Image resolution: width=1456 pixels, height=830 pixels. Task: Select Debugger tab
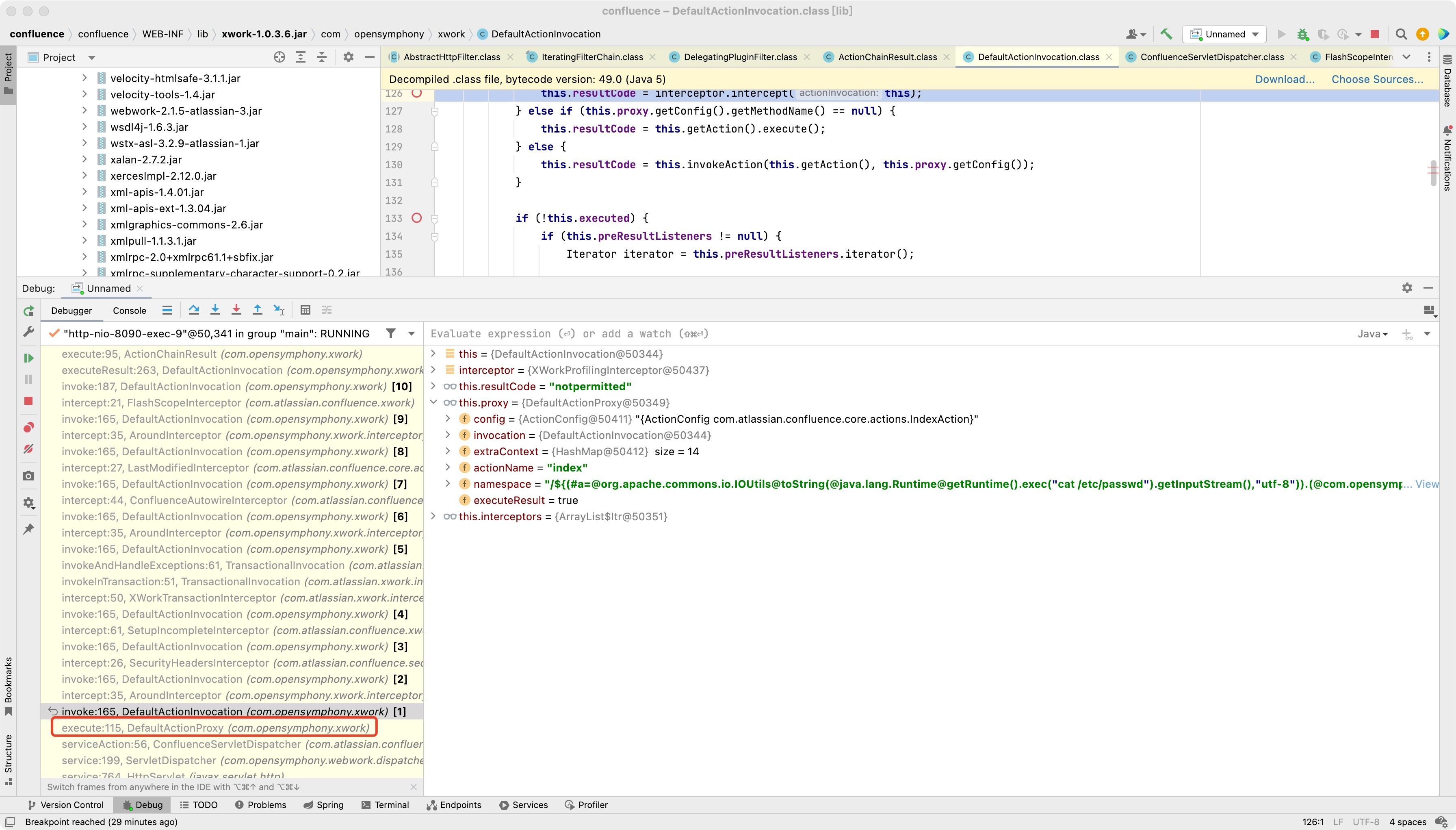(x=71, y=311)
